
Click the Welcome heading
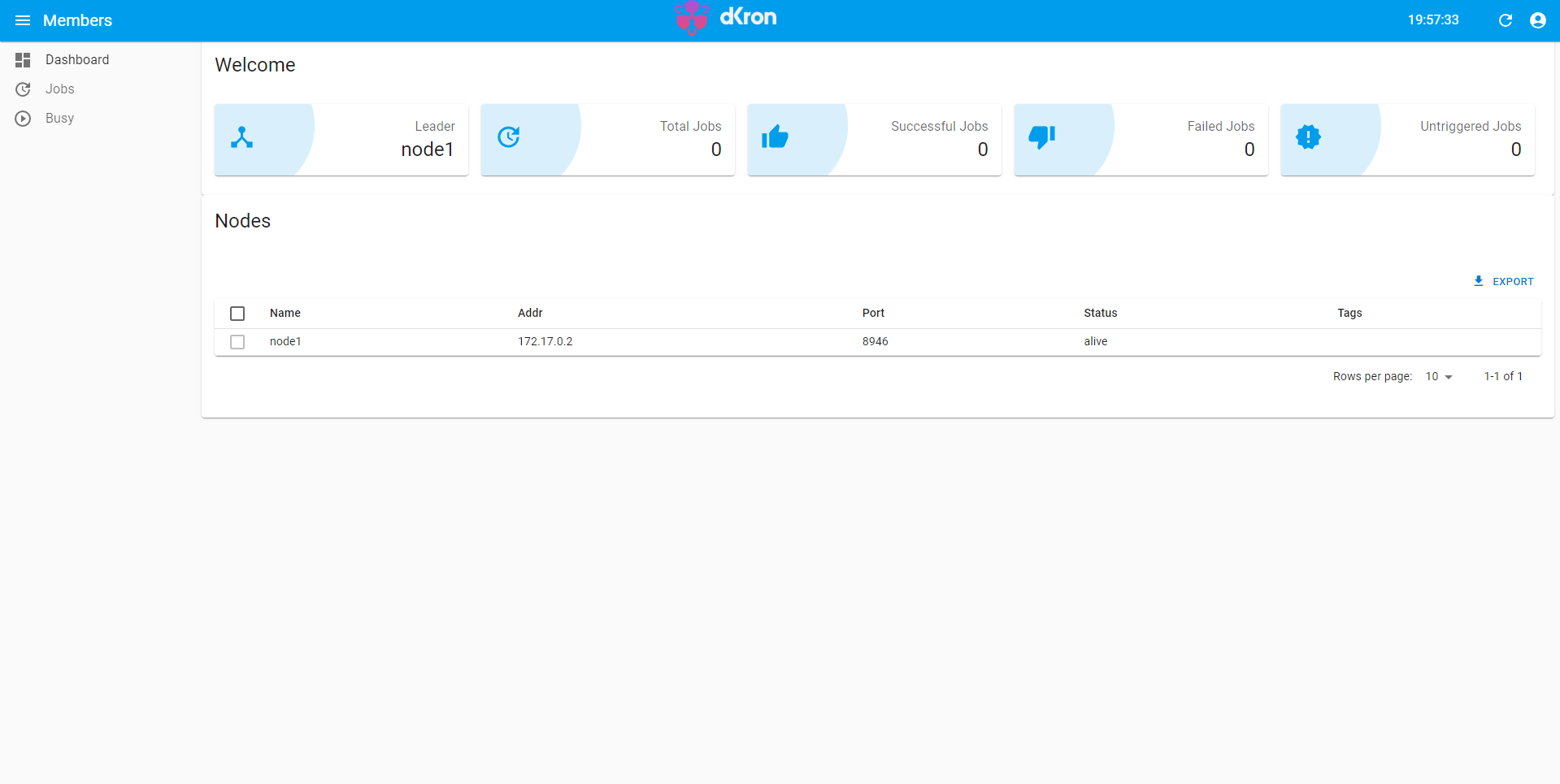[255, 65]
